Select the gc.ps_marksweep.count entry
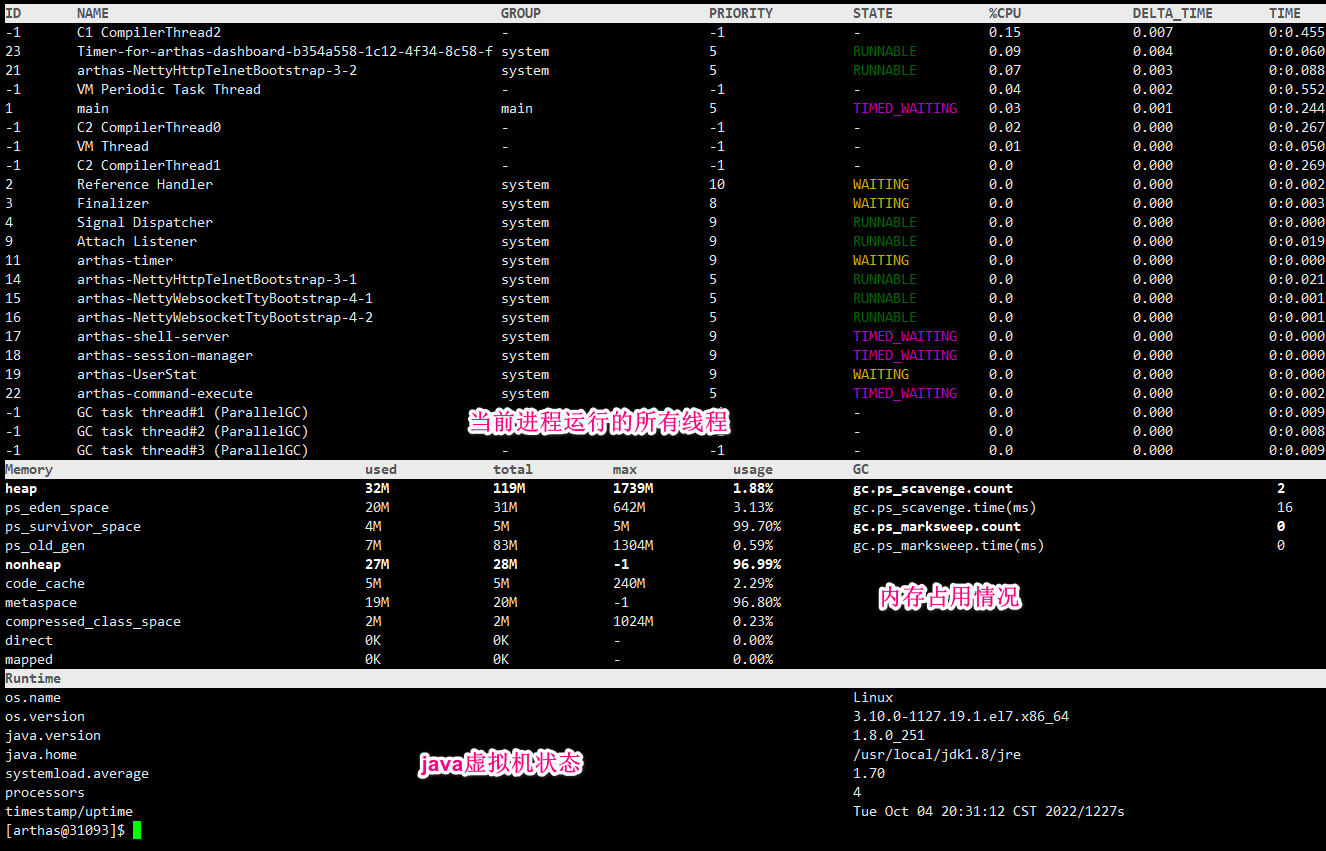This screenshot has width=1326, height=851. 937,526
